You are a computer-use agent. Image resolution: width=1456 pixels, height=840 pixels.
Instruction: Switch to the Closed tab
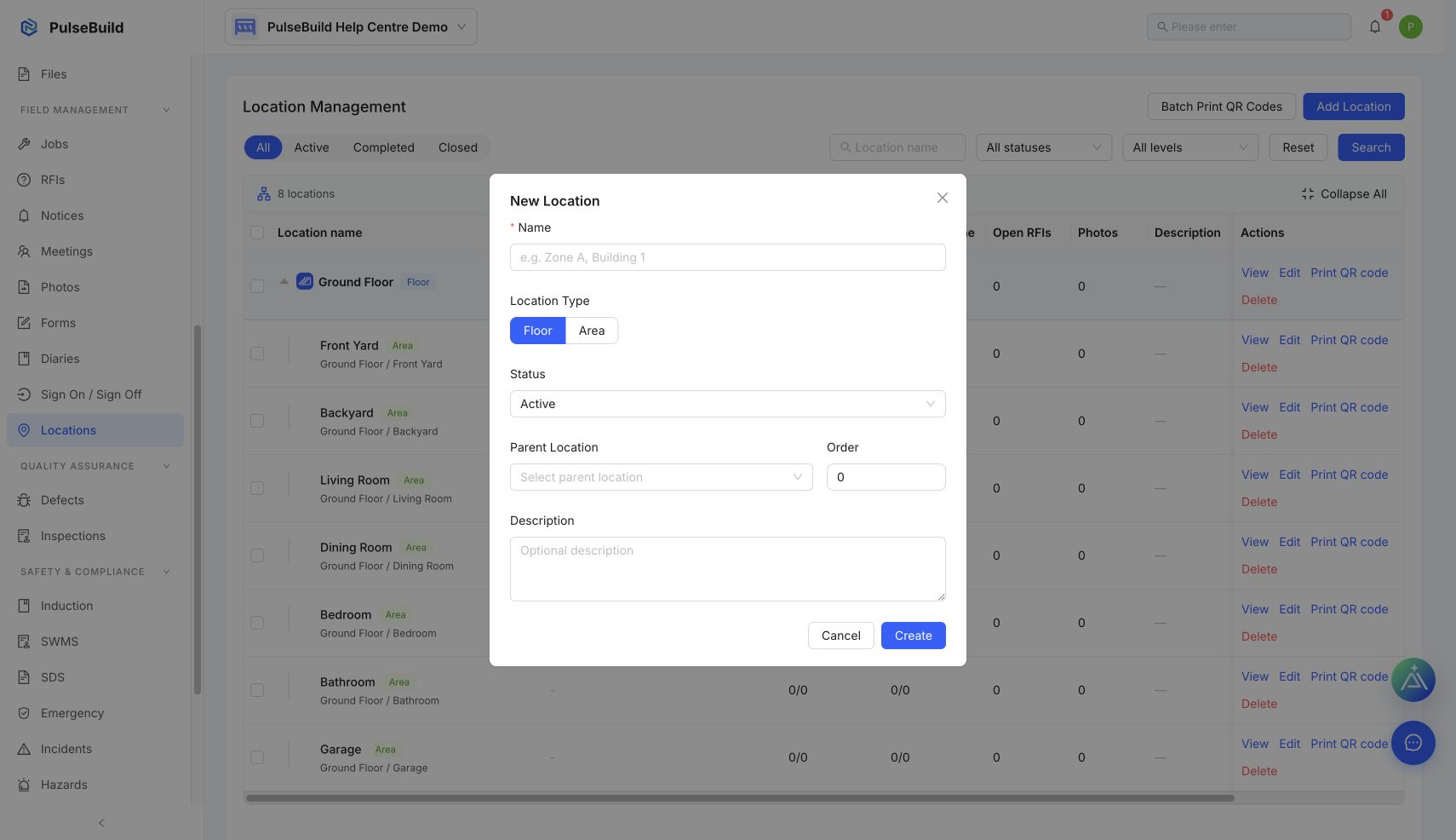(x=458, y=147)
